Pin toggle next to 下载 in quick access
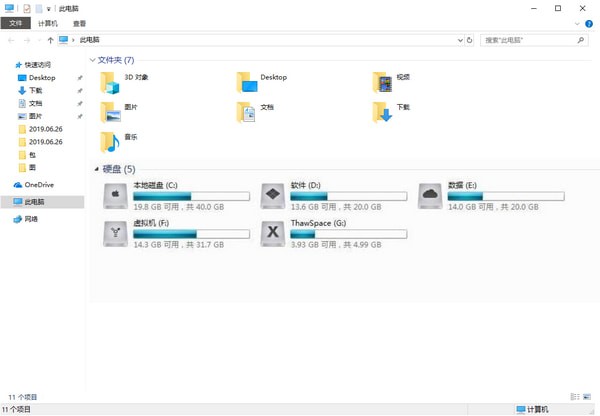 (x=80, y=91)
